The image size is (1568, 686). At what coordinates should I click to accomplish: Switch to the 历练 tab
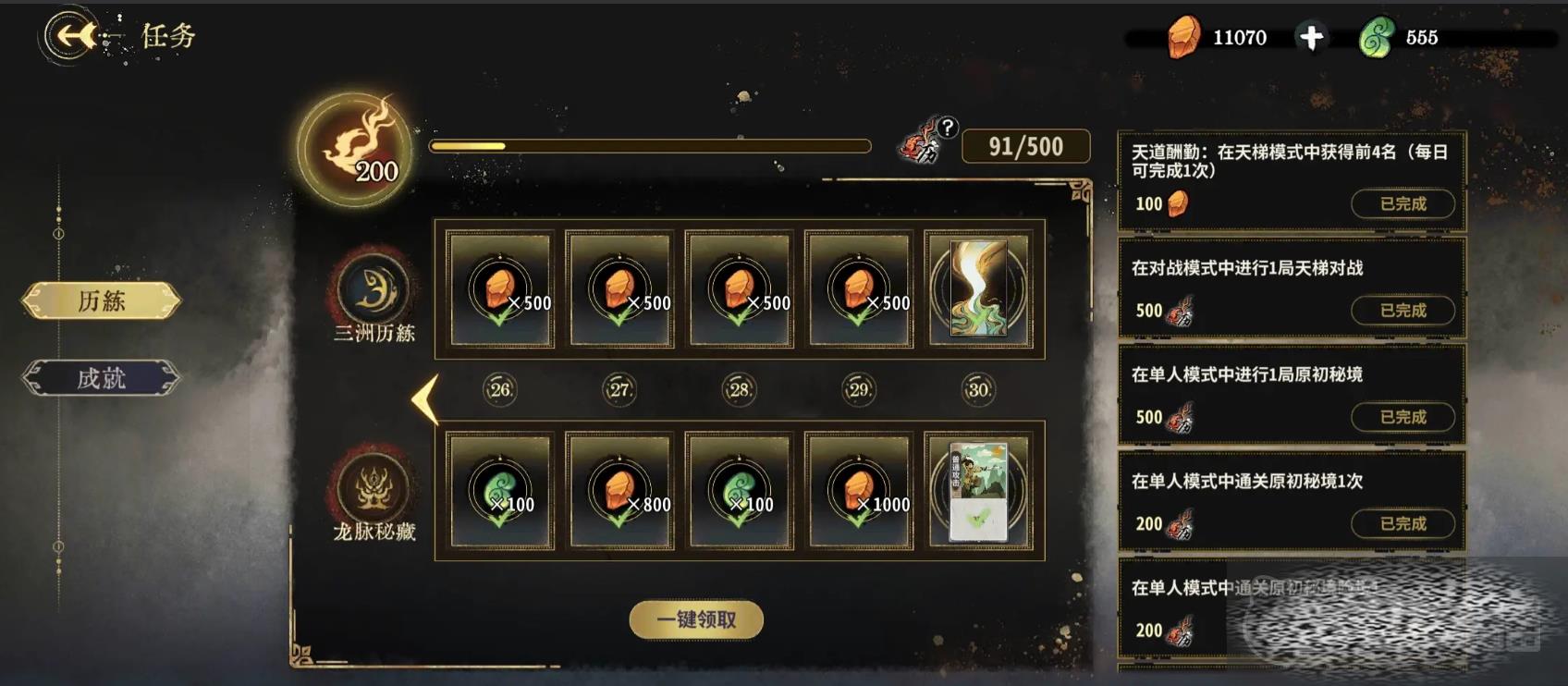[101, 300]
